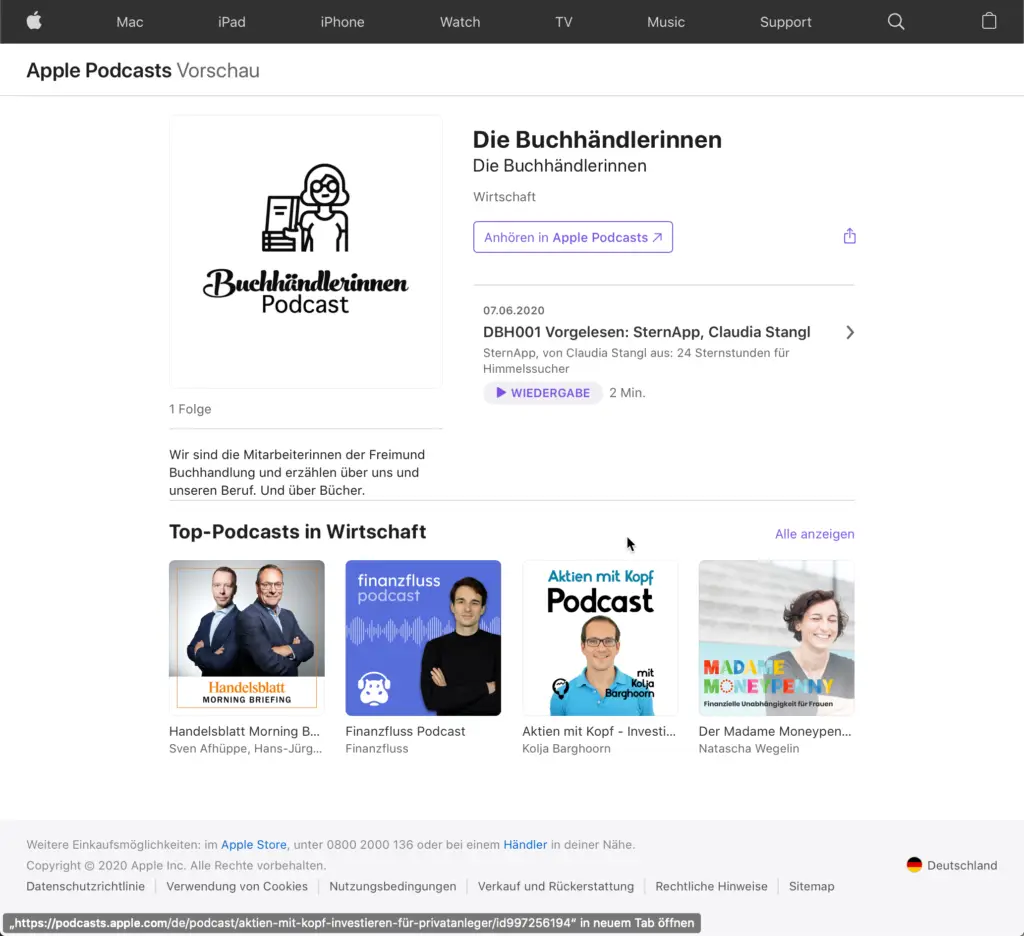The image size is (1024, 936).
Task: Select iPhone in the navigation bar
Action: (x=342, y=22)
